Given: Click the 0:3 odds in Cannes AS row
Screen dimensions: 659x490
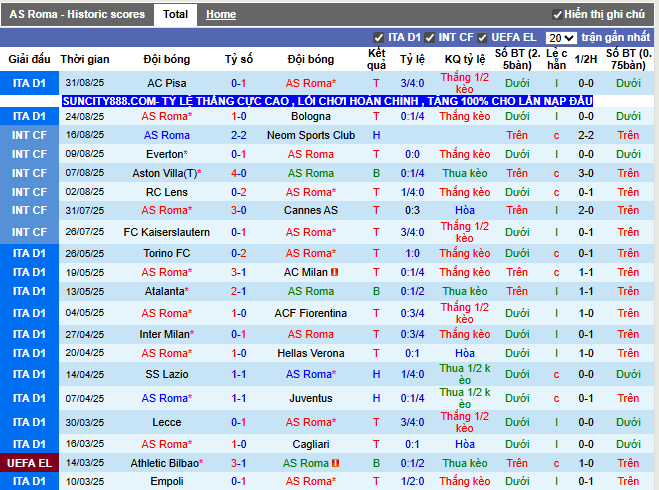Looking at the screenshot, I should point(412,210).
